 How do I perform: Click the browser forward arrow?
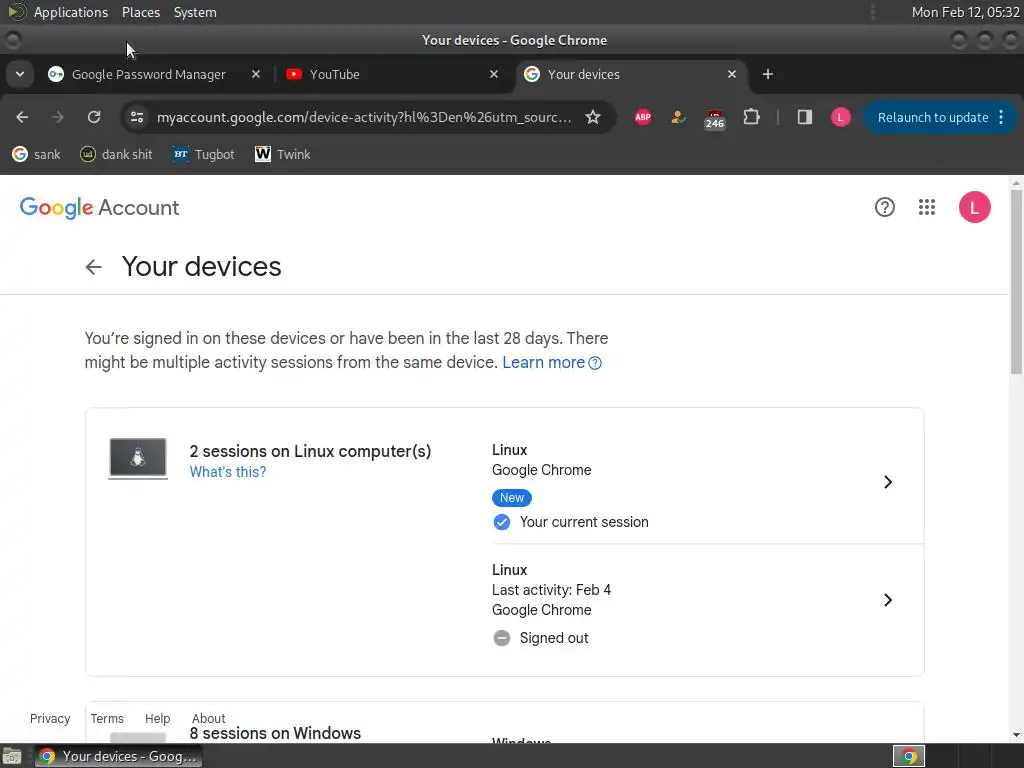(x=57, y=117)
